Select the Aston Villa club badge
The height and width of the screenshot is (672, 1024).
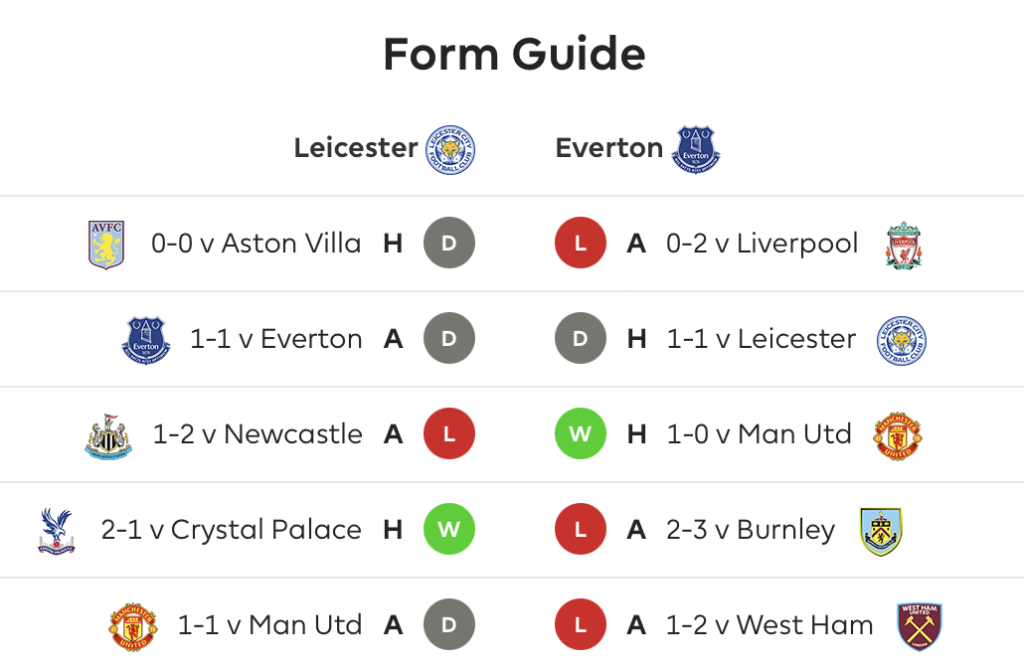(x=106, y=245)
